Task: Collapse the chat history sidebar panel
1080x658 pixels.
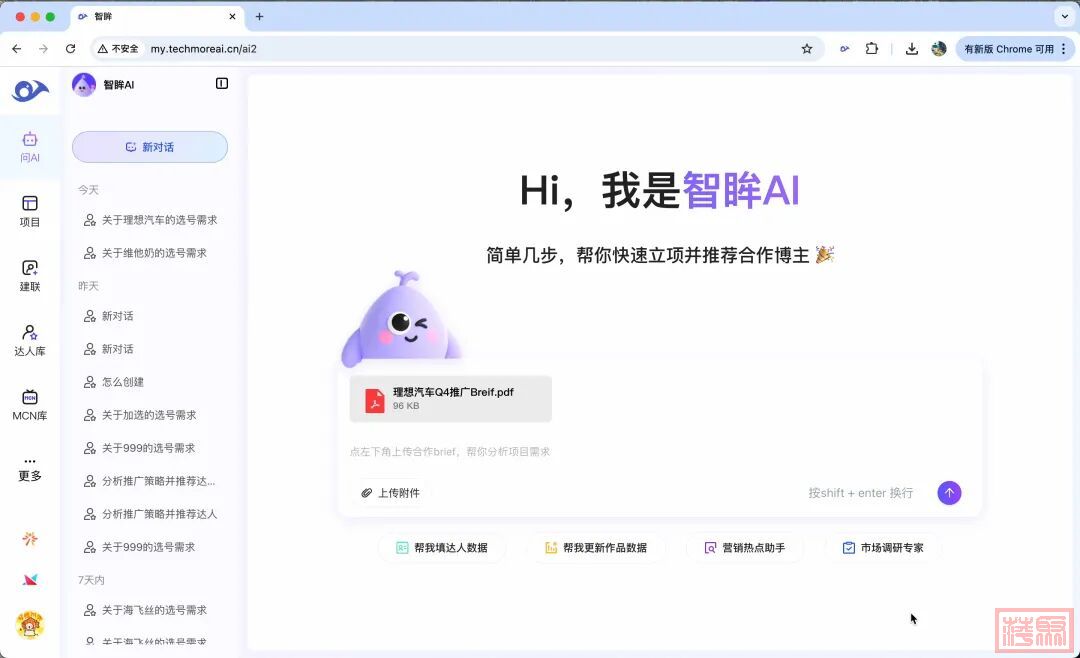Action: (222, 84)
